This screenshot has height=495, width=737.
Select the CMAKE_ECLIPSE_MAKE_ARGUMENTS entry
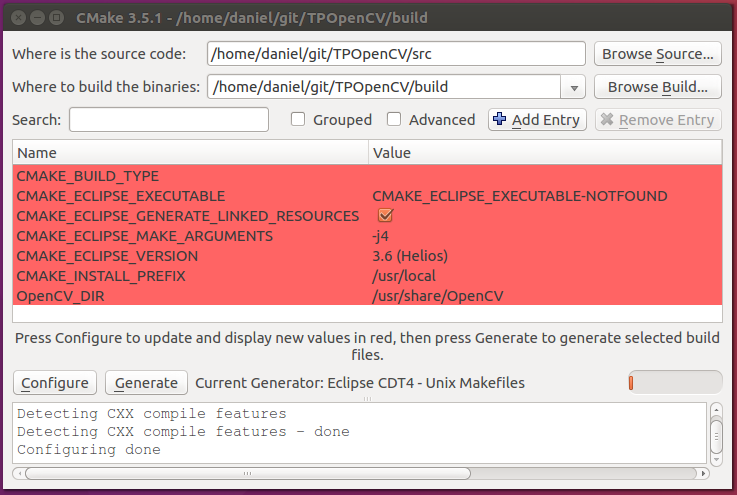(144, 236)
